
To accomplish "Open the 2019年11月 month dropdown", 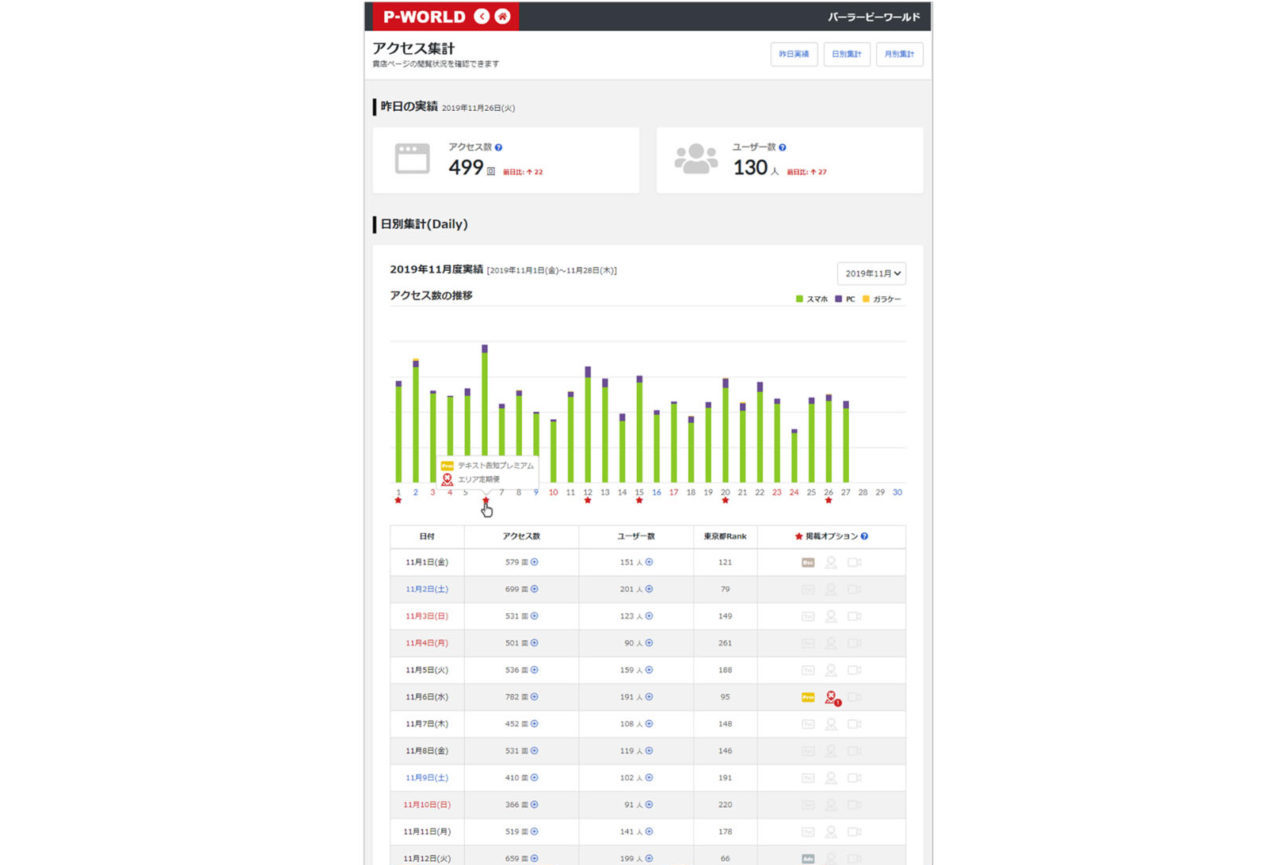I will click(x=872, y=273).
